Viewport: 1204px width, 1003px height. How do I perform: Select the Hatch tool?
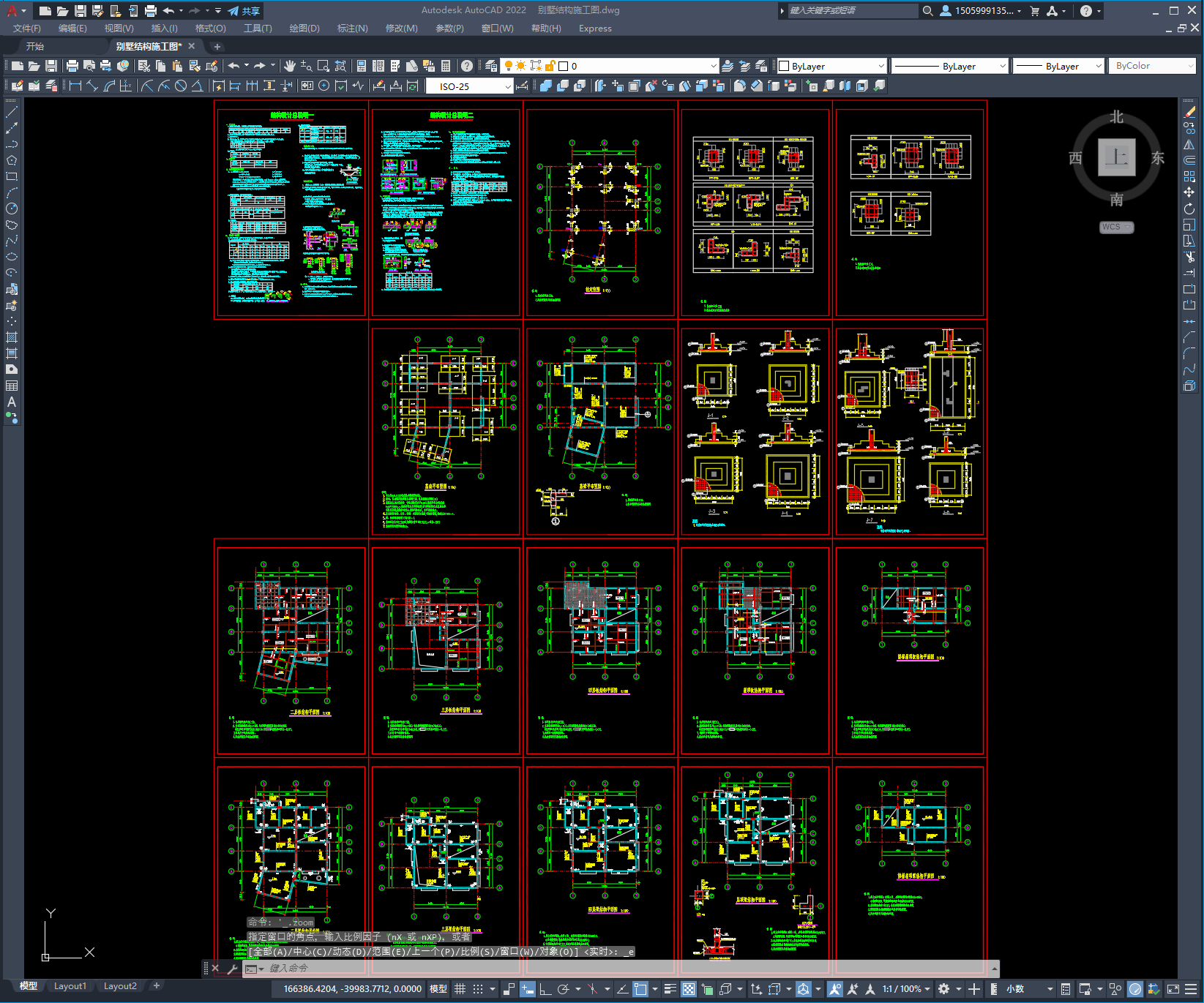(x=12, y=337)
